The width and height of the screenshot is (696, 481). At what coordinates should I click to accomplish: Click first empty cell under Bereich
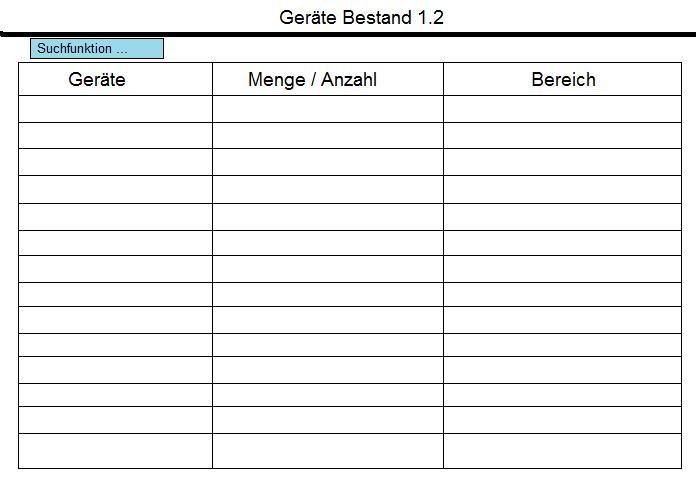click(562, 109)
